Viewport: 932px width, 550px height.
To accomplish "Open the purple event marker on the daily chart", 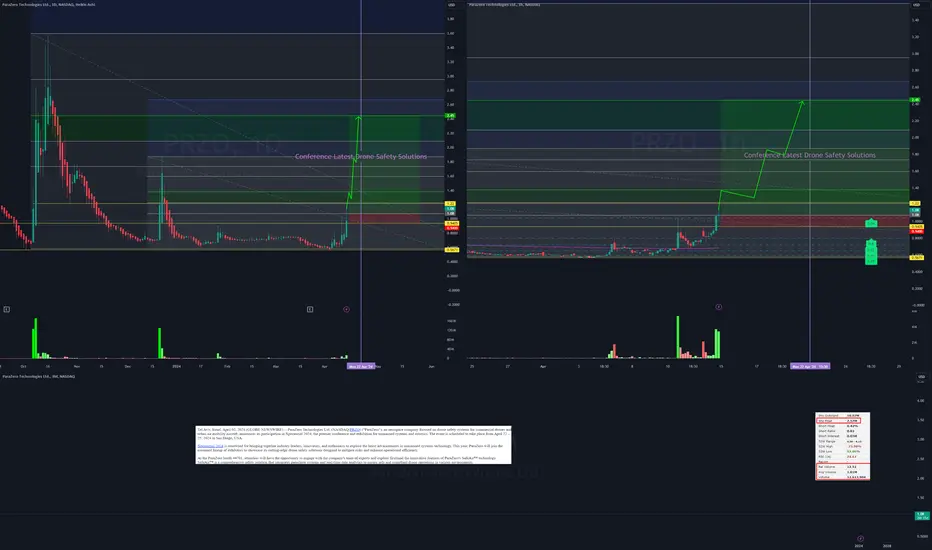I will point(347,309).
